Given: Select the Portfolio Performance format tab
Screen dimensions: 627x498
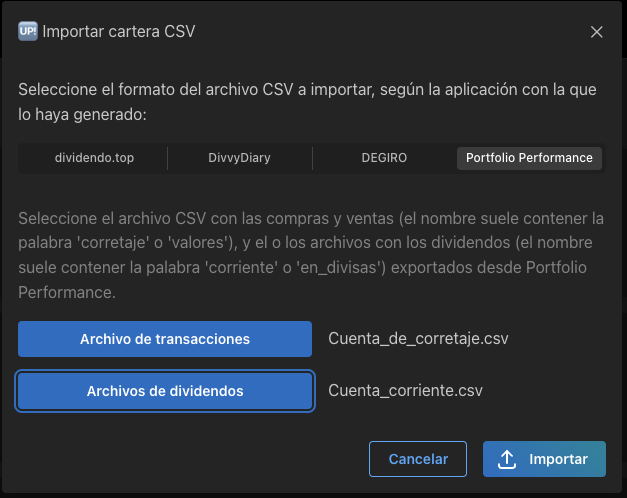Looking at the screenshot, I should (529, 158).
